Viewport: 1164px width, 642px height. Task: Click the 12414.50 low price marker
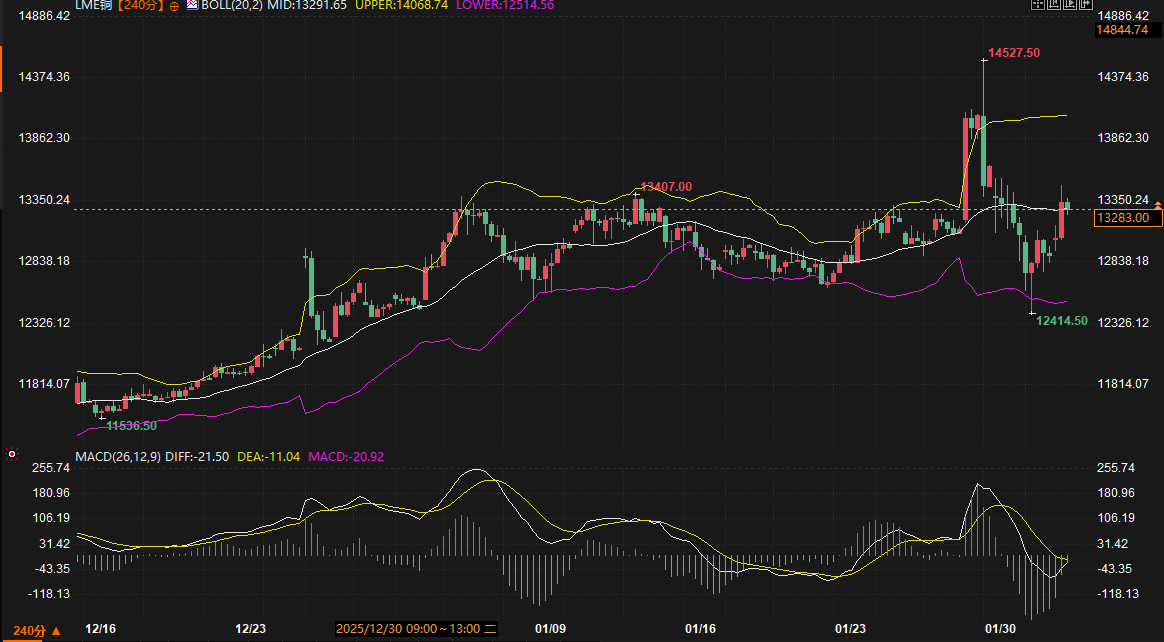click(1062, 321)
